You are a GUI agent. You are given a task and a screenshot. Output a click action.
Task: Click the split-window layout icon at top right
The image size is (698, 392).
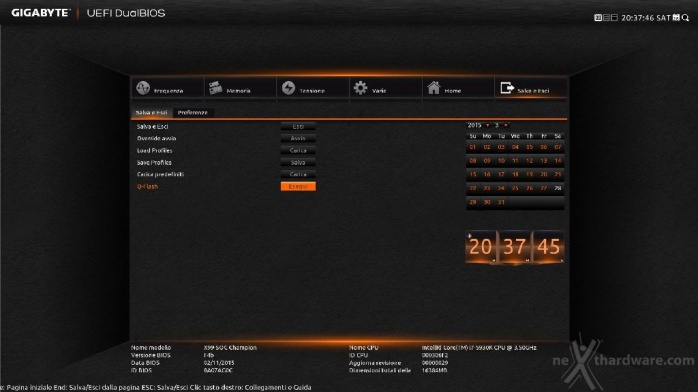tap(614, 17)
